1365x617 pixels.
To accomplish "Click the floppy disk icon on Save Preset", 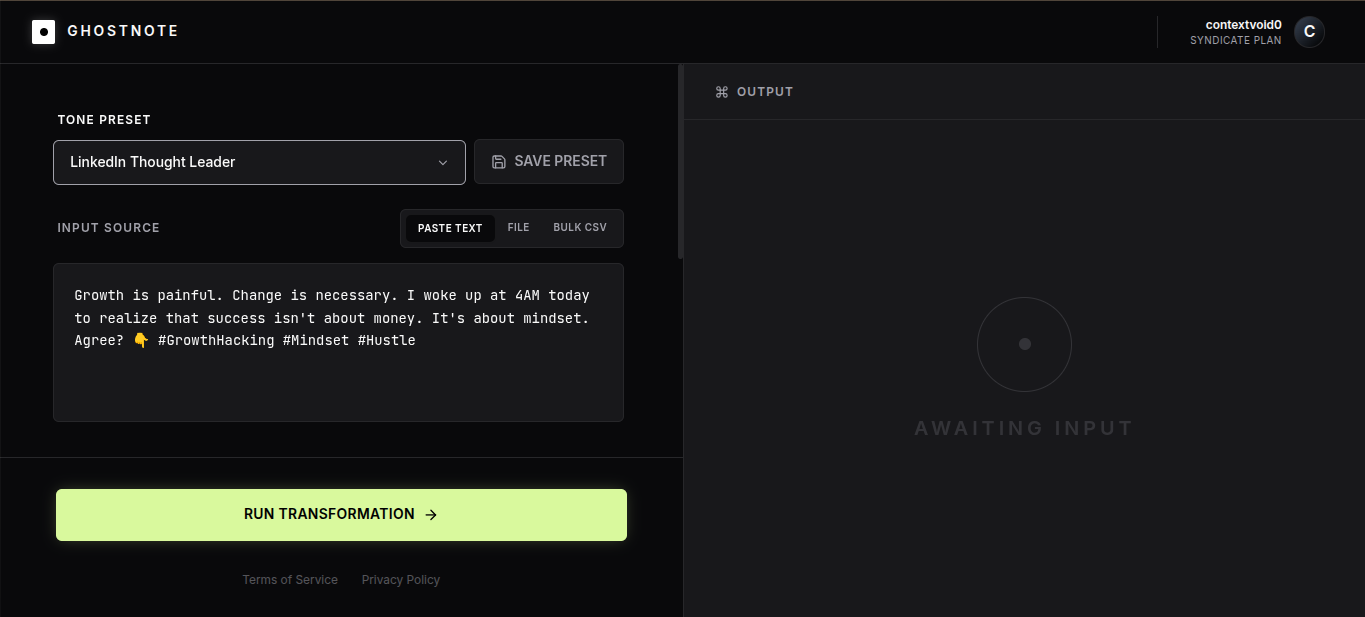I will [x=499, y=161].
